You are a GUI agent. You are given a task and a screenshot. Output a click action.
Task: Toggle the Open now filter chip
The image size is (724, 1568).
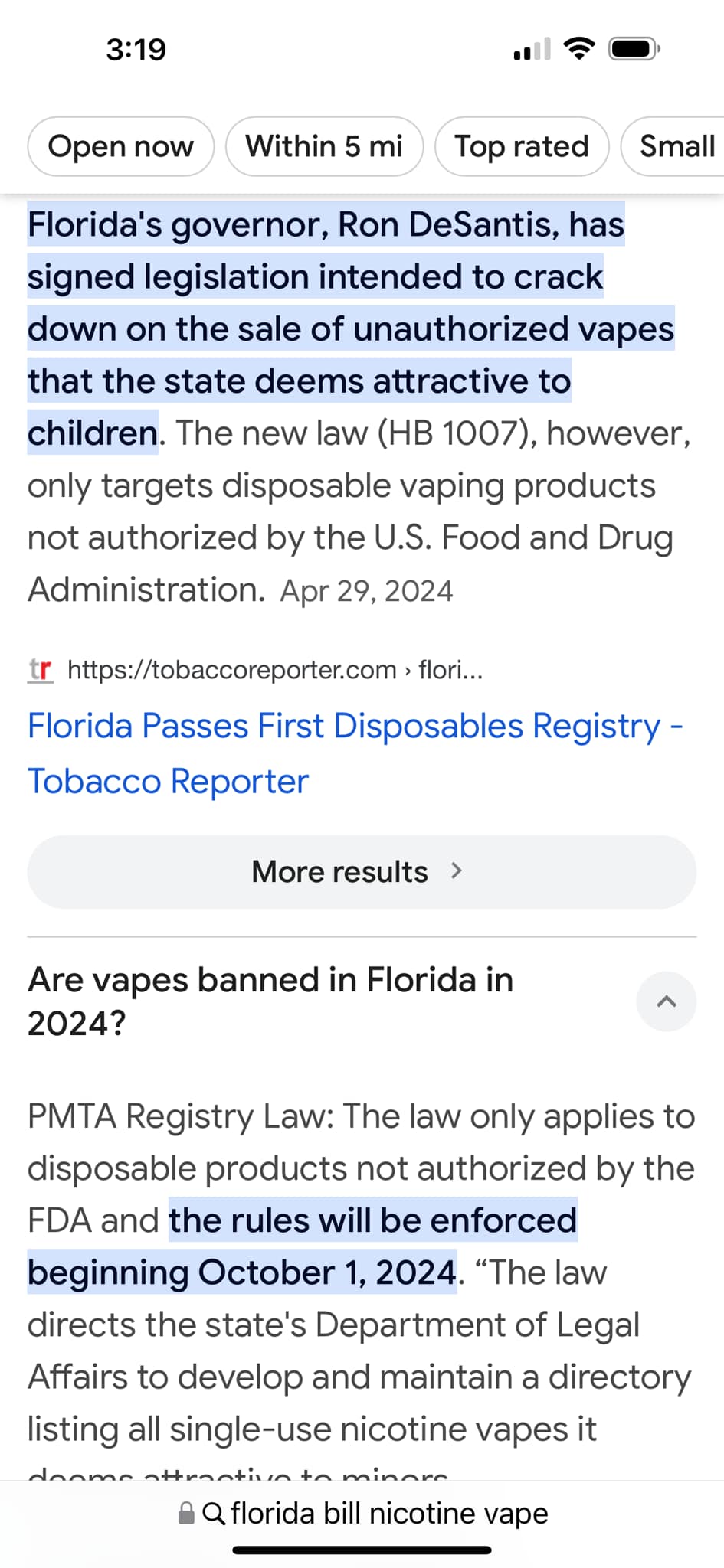tap(121, 146)
